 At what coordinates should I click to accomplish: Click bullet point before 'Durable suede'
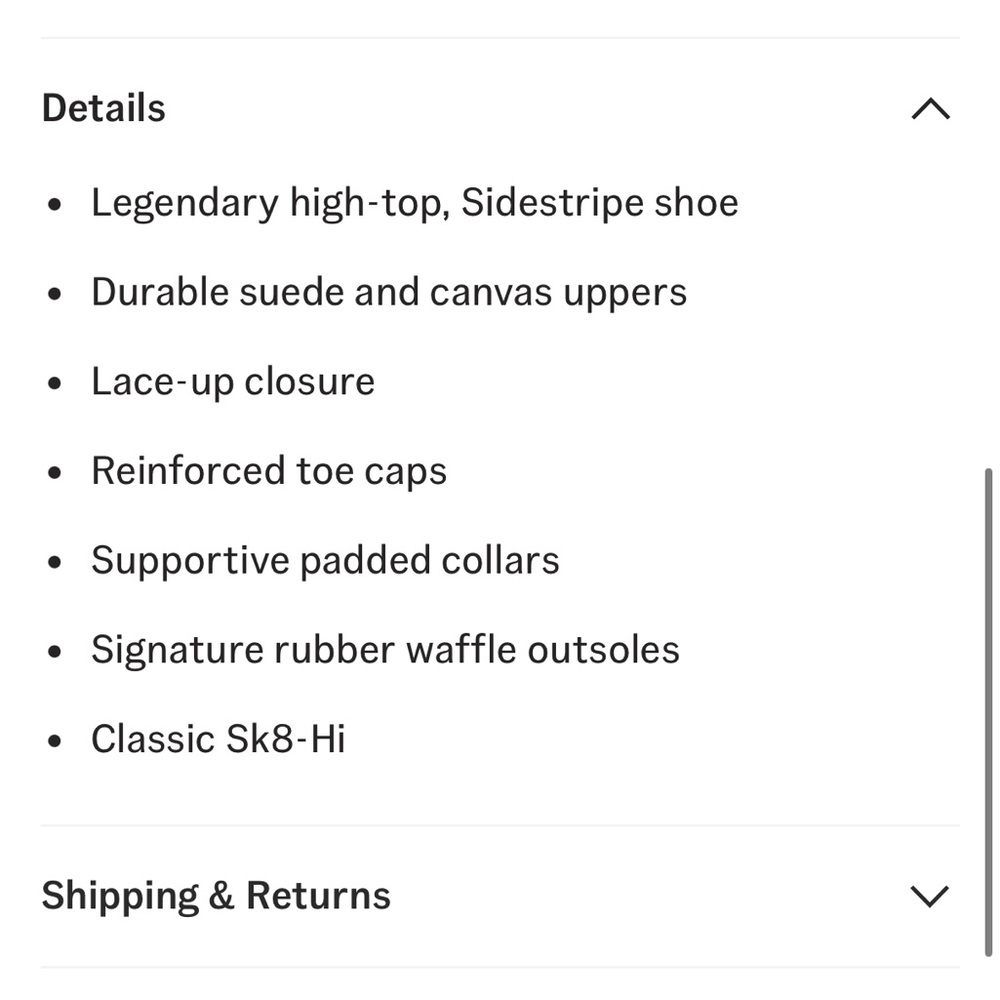(56, 294)
